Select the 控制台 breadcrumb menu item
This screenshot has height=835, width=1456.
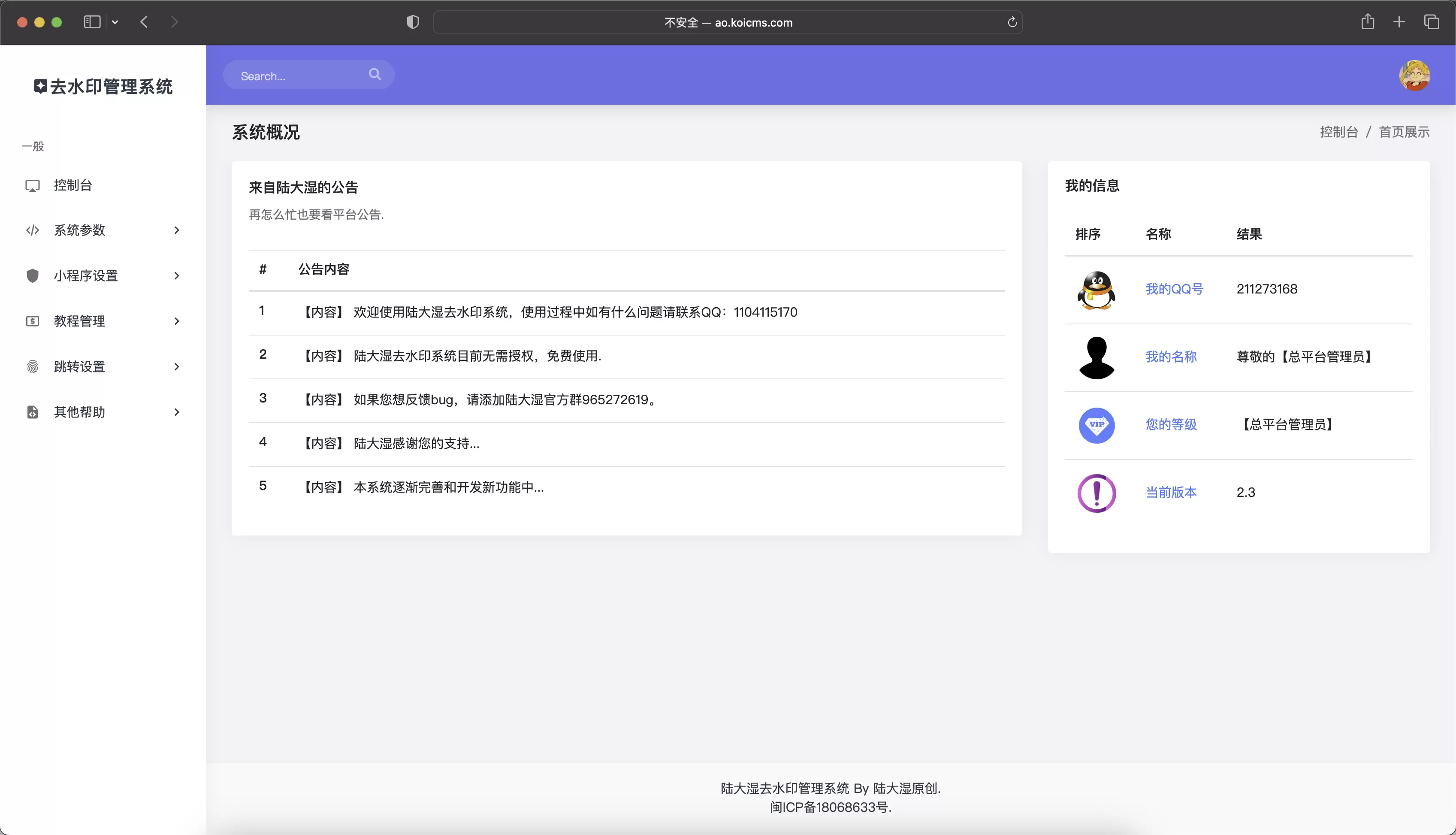1339,131
